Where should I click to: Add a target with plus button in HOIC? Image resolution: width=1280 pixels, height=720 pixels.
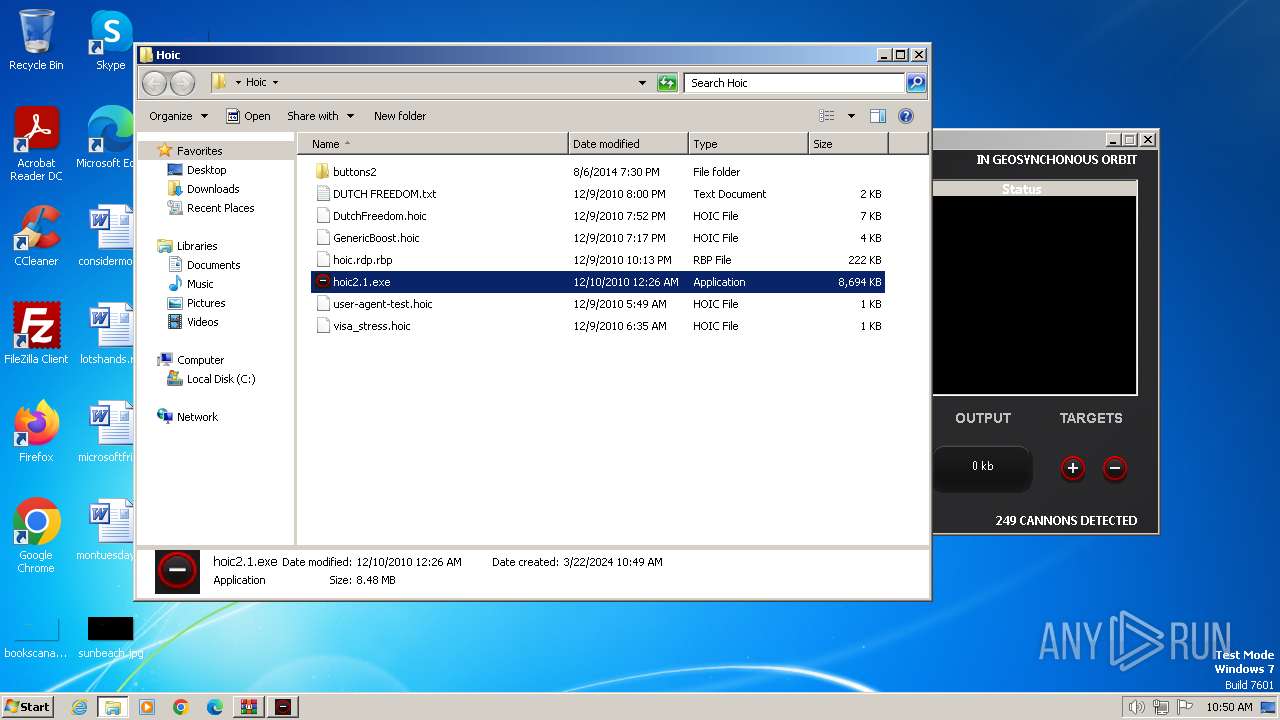coord(1073,468)
